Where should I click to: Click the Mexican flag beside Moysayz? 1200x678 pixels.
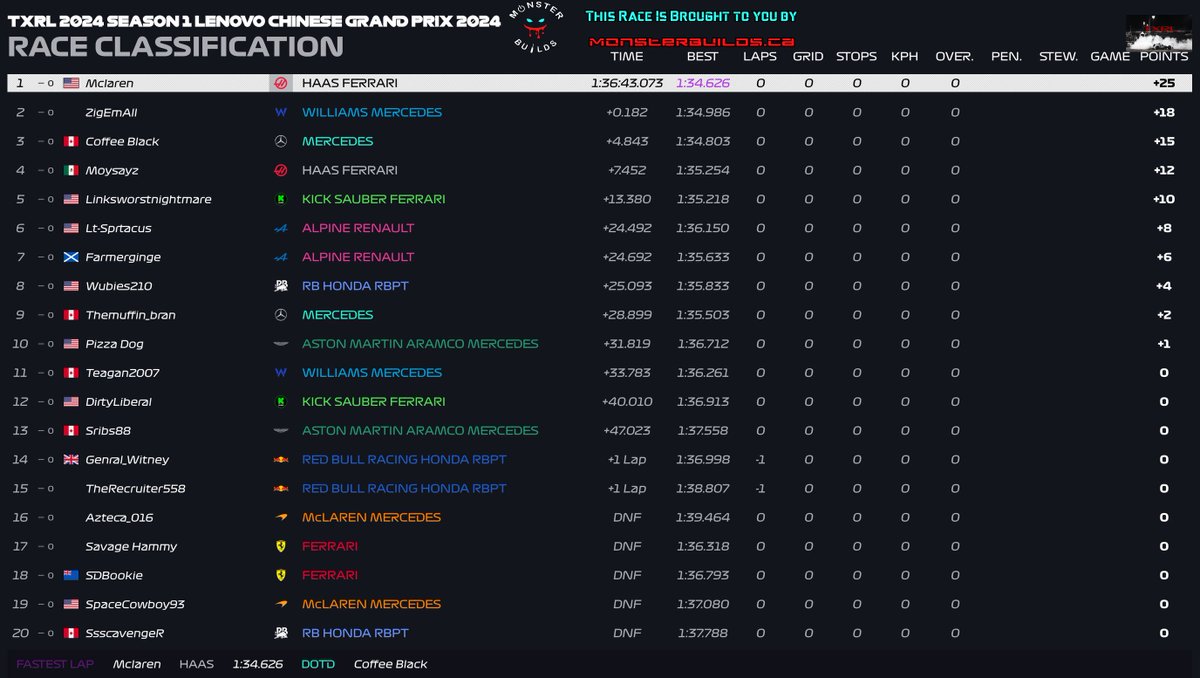[x=71, y=171]
